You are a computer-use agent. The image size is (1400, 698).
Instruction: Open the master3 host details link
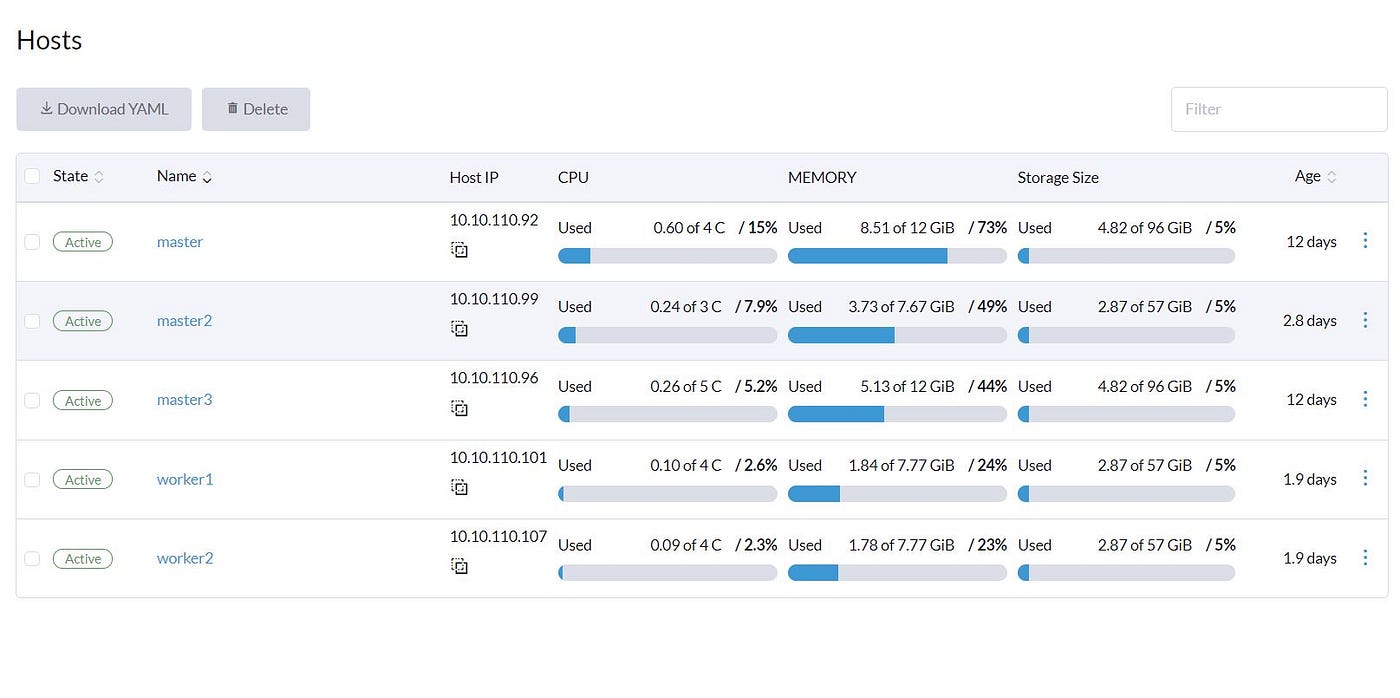pos(184,399)
